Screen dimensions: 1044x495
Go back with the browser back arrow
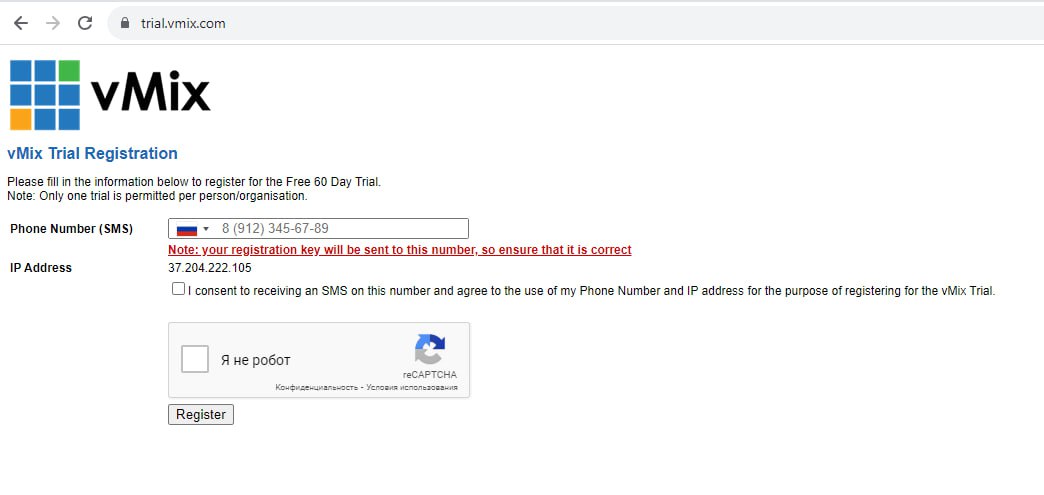pyautogui.click(x=21, y=23)
